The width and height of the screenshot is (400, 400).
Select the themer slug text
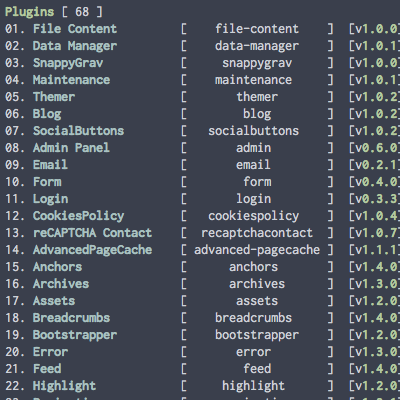click(257, 97)
